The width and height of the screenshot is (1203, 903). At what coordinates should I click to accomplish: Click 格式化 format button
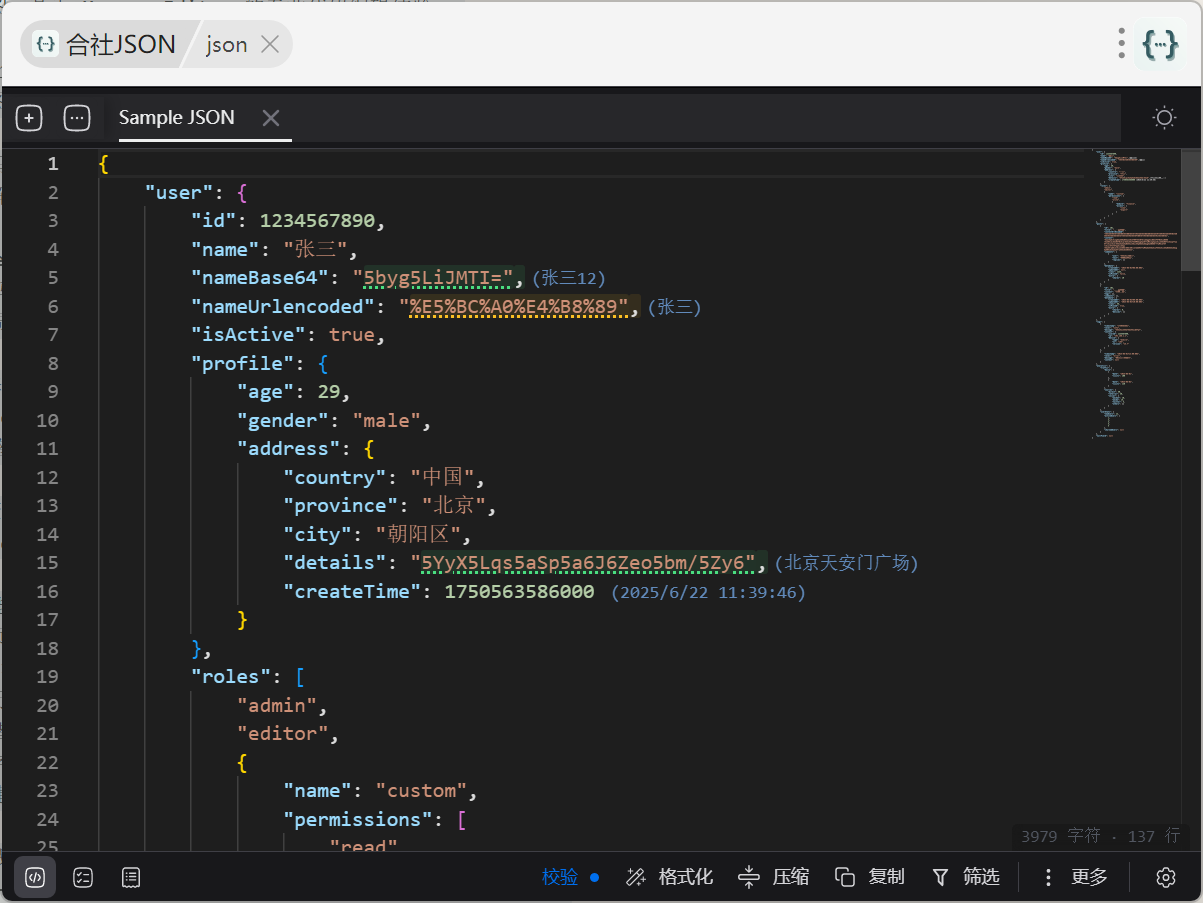point(669,877)
